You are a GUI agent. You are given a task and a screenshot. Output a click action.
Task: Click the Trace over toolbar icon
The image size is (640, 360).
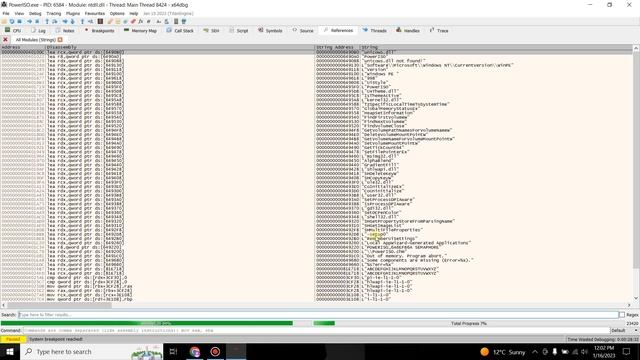point(73,21)
